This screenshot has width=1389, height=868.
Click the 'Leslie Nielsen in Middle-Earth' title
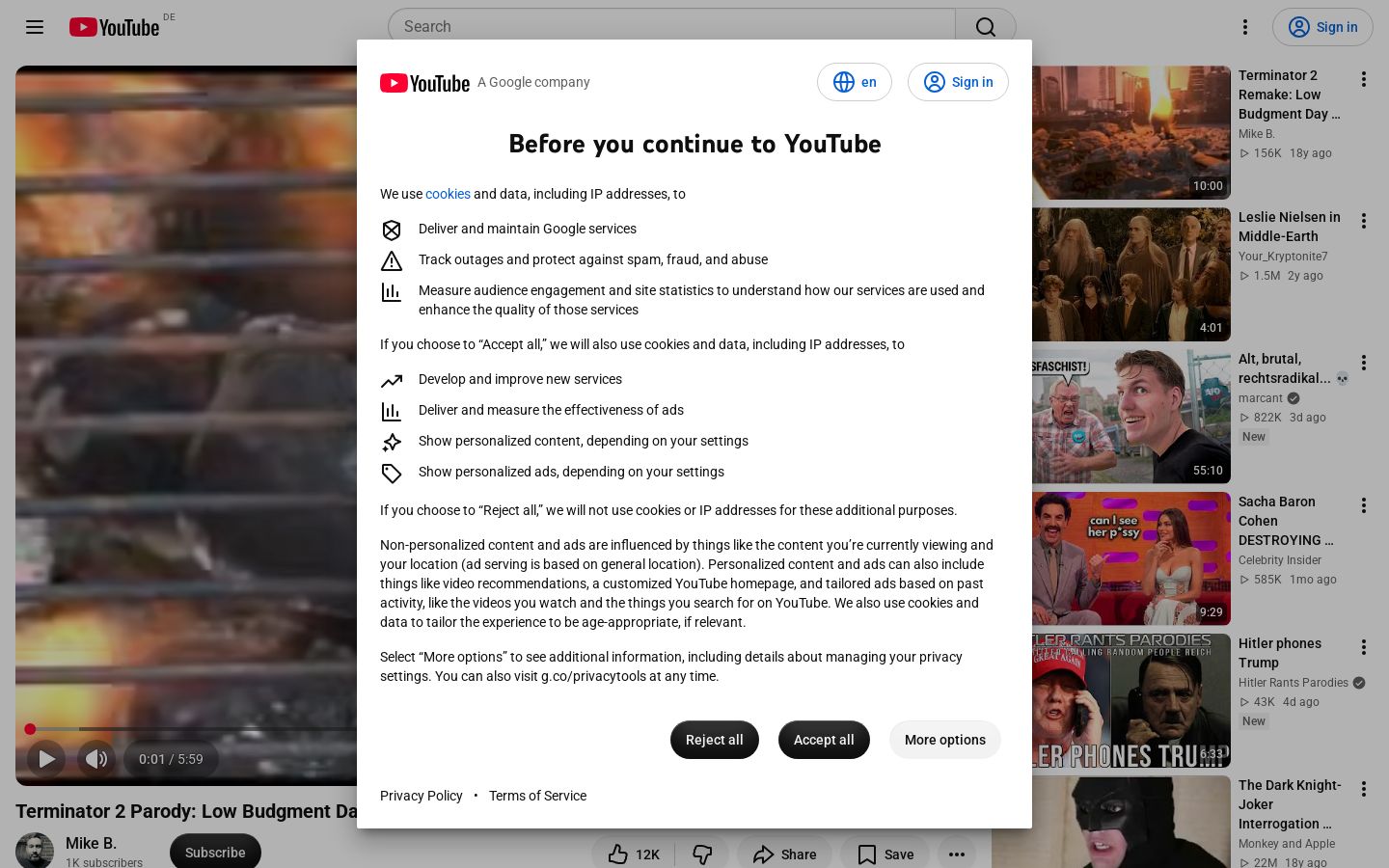tap(1290, 227)
